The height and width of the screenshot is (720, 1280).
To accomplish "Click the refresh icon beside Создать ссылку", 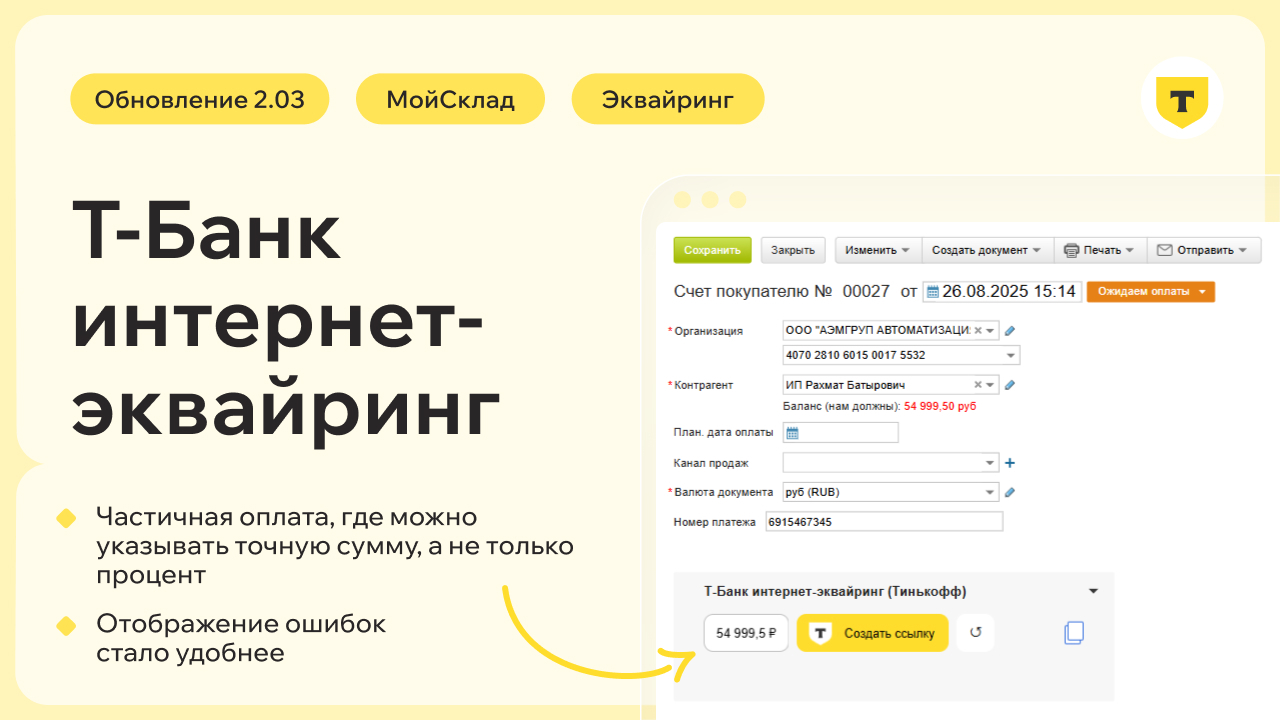I will pyautogui.click(x=976, y=633).
